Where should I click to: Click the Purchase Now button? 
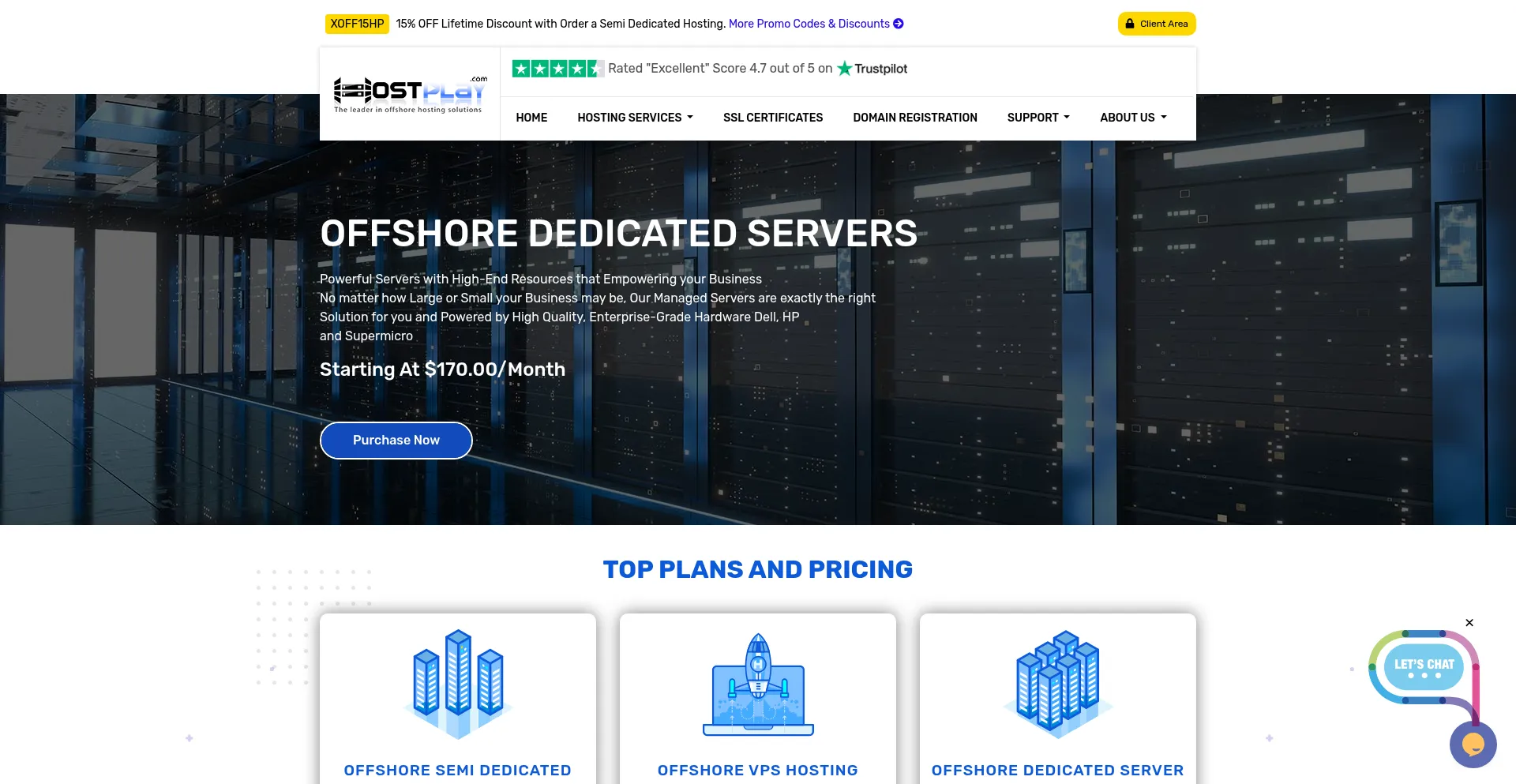click(396, 441)
